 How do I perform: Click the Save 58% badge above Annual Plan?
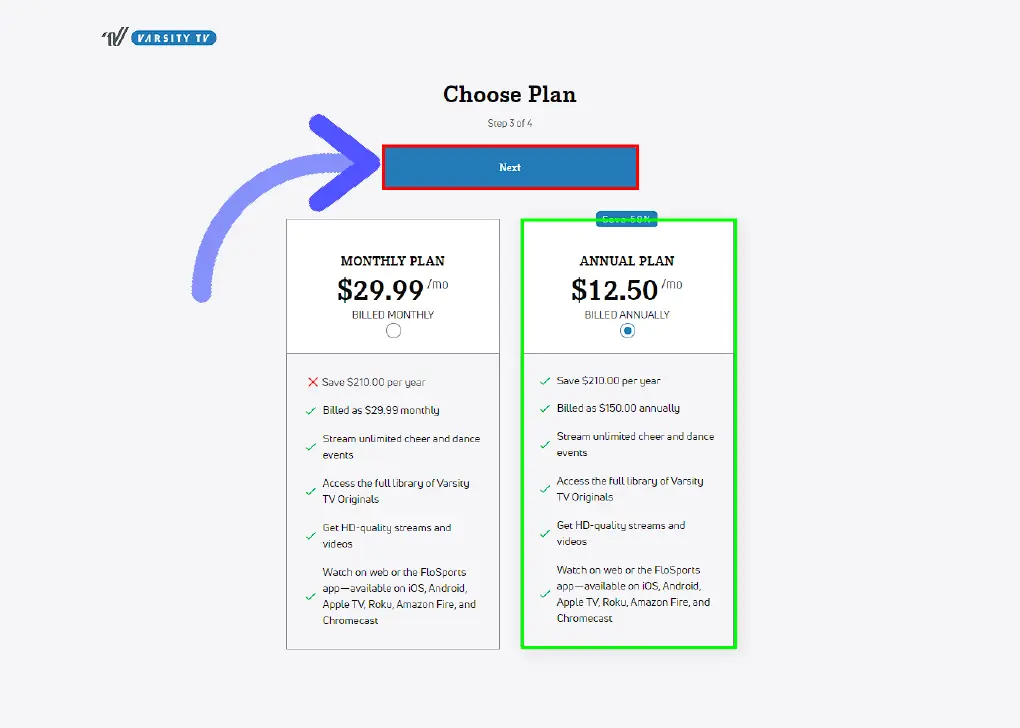point(626,219)
